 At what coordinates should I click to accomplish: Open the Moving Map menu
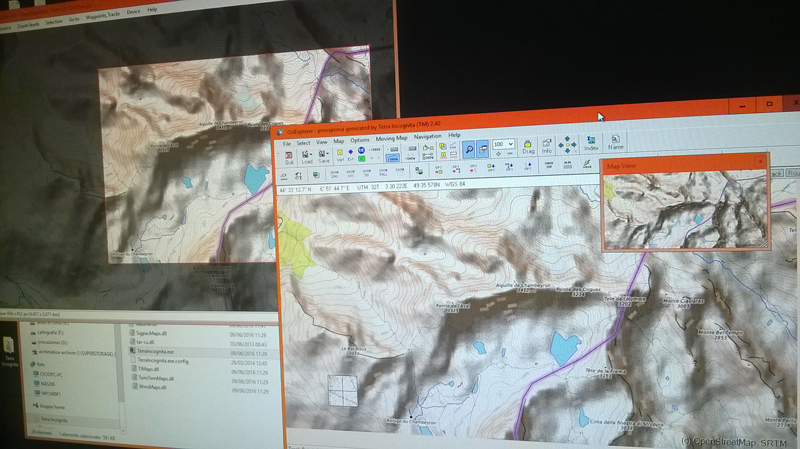(392, 138)
